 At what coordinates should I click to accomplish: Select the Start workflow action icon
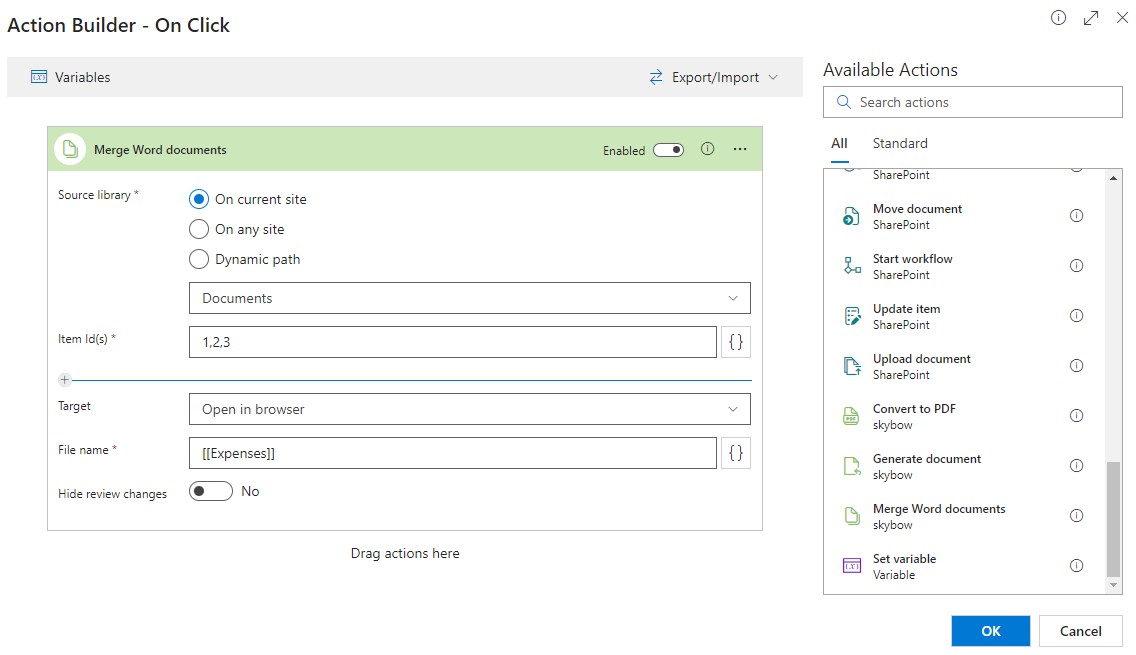[x=852, y=266]
